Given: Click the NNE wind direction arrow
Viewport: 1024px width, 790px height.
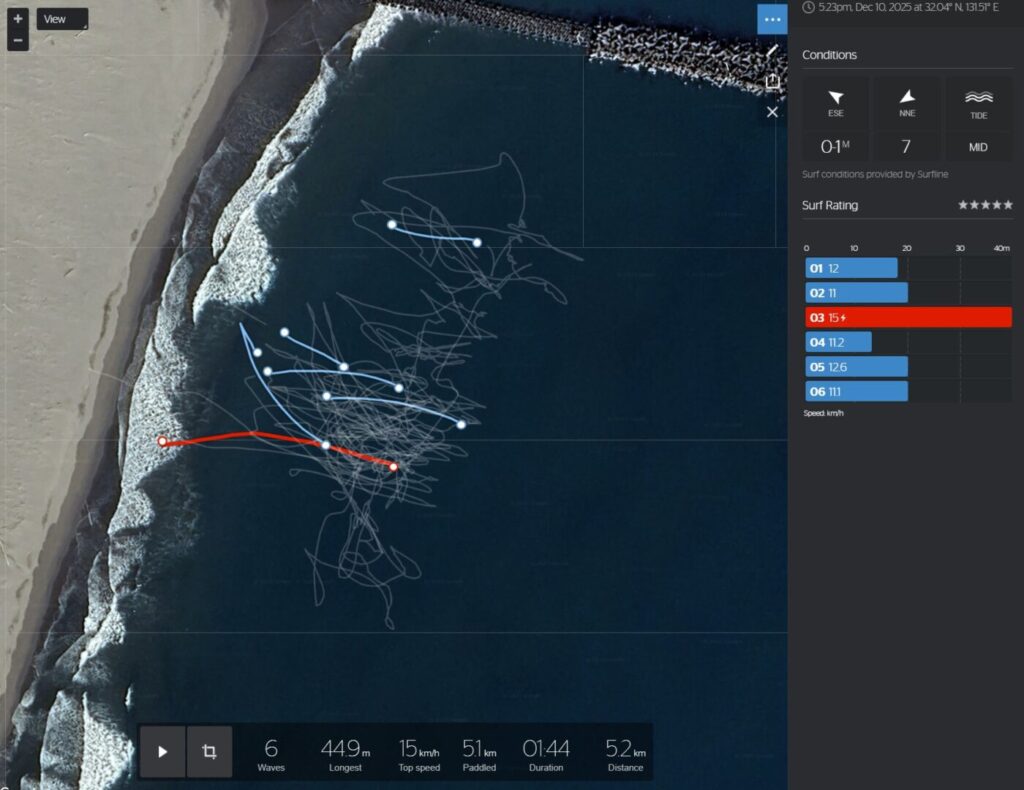Looking at the screenshot, I should (x=906, y=97).
